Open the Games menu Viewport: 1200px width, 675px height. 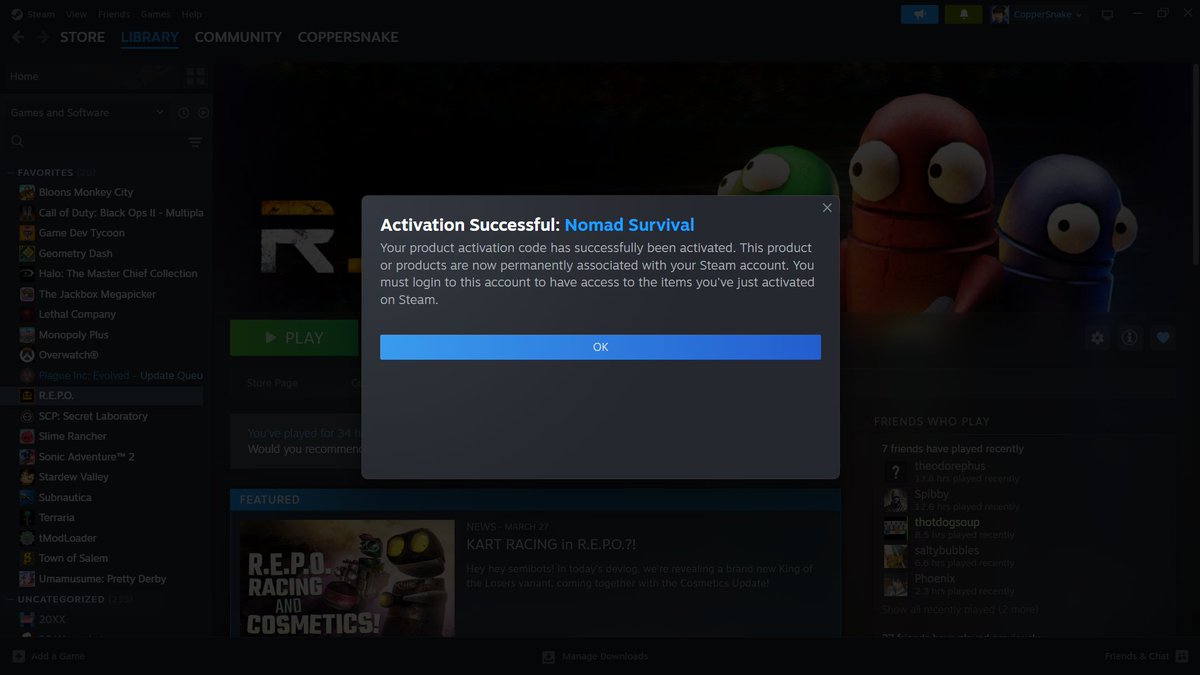[x=156, y=14]
